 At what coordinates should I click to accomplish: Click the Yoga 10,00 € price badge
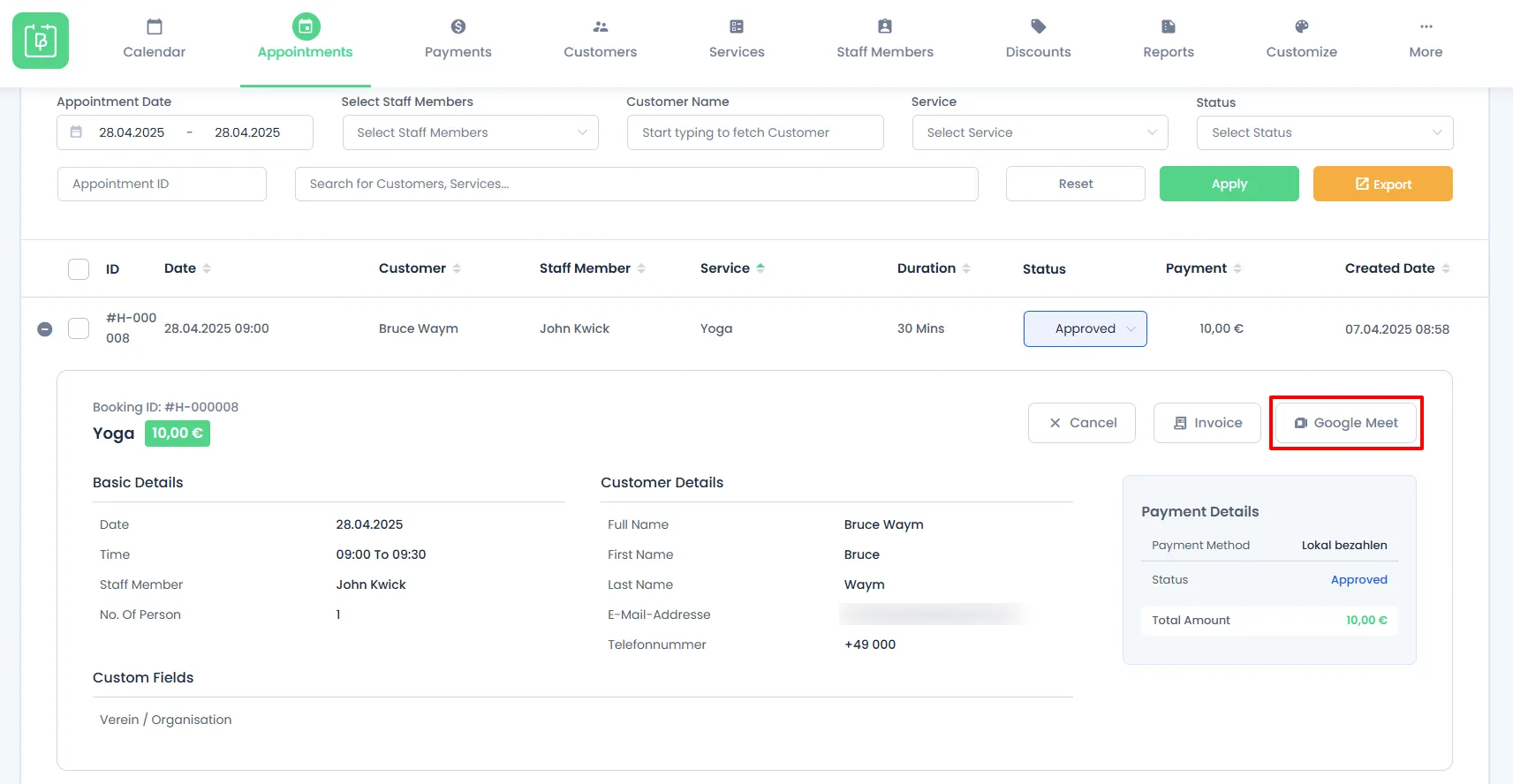[x=178, y=433]
